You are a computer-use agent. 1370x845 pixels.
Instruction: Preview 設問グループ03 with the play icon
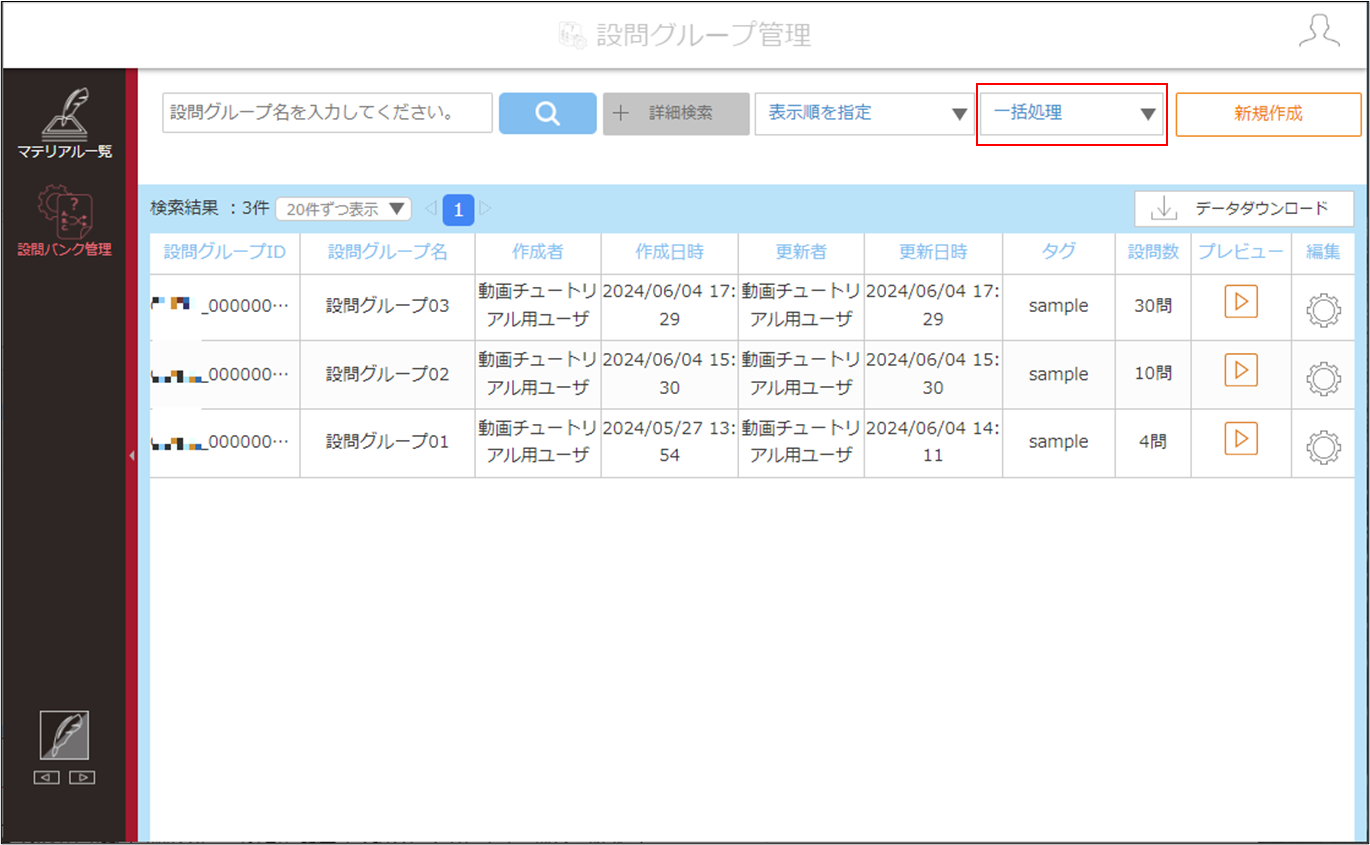tap(1241, 303)
